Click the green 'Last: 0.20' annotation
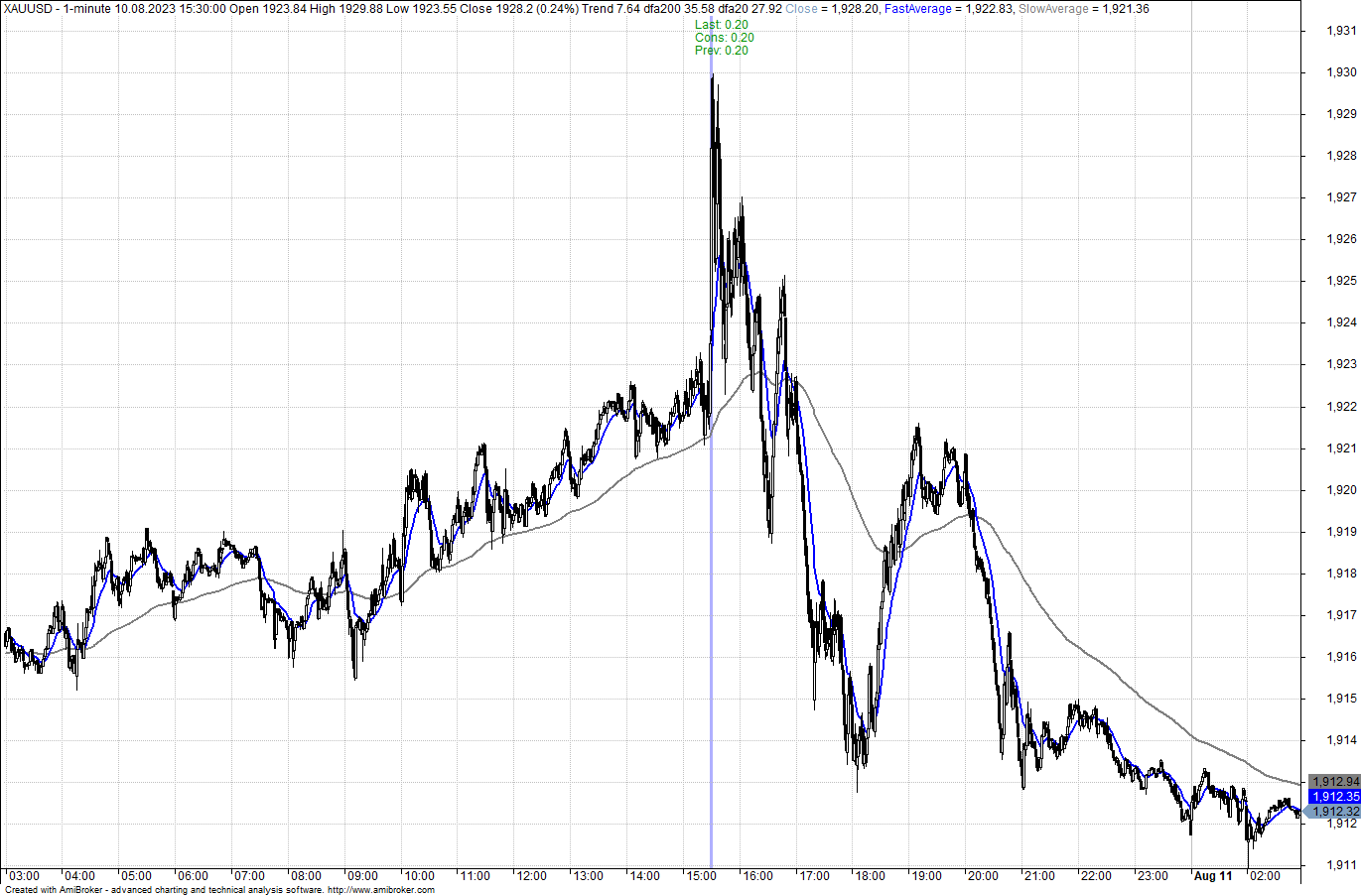Screen dimensions: 1361x896 [722, 25]
